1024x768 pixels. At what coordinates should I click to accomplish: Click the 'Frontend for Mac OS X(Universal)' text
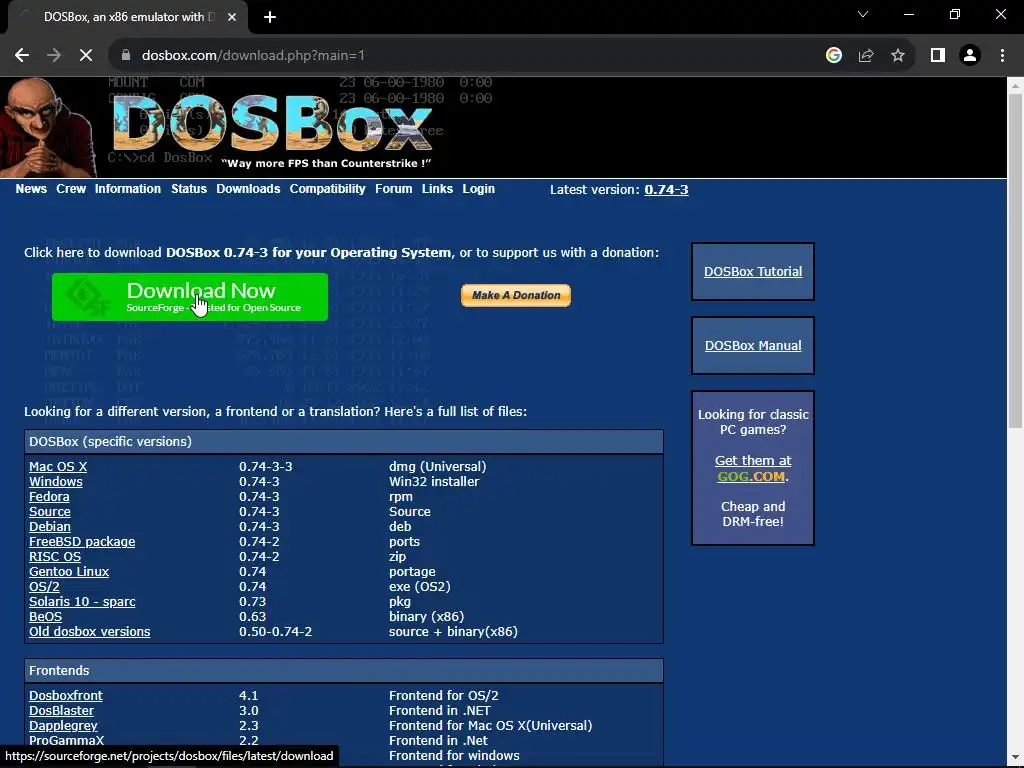490,726
